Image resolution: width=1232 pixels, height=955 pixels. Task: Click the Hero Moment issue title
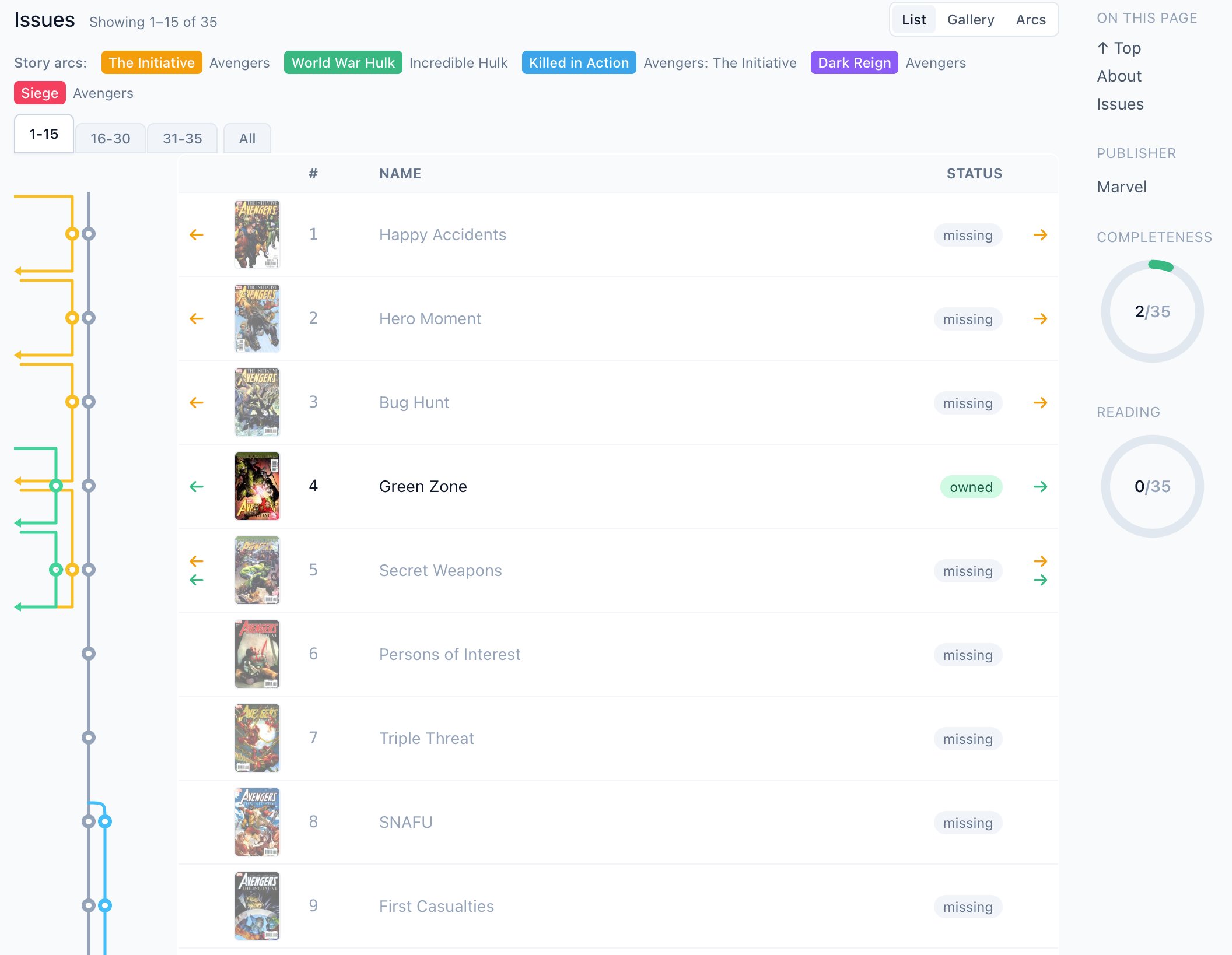click(430, 318)
